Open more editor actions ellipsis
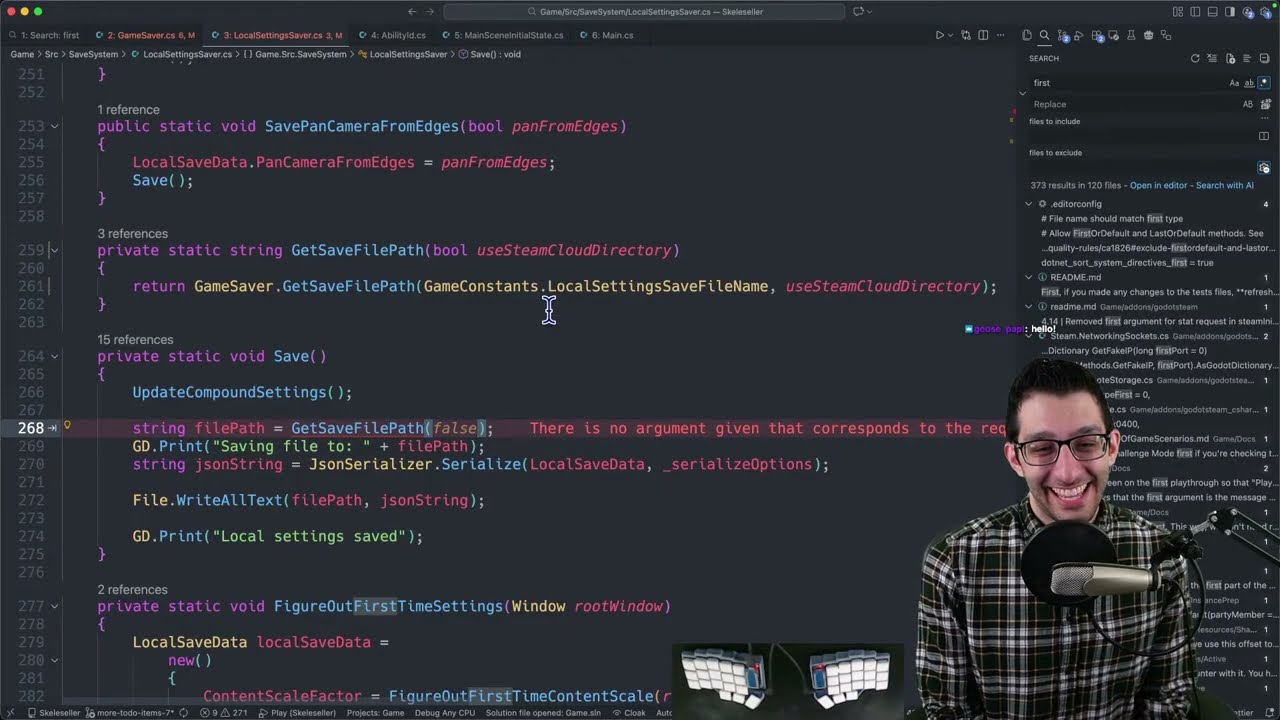Viewport: 1280px width, 720px height. [1001, 35]
